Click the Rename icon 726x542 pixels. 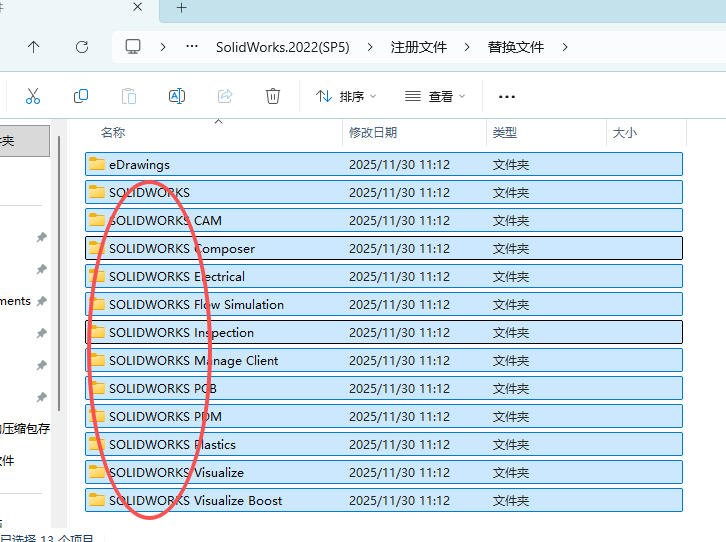click(177, 96)
